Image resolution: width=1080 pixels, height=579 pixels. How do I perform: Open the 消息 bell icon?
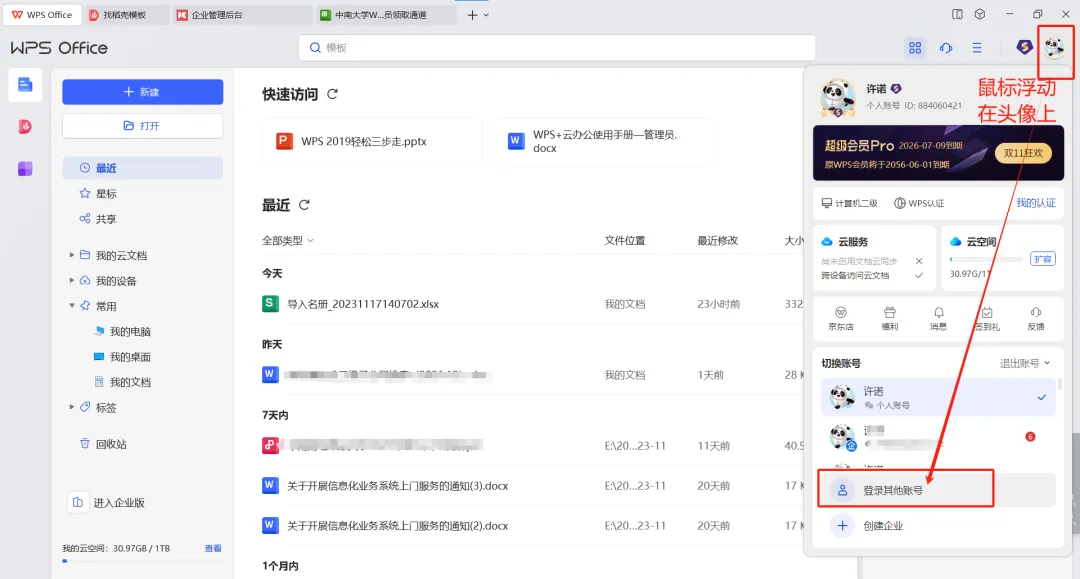tap(938, 319)
